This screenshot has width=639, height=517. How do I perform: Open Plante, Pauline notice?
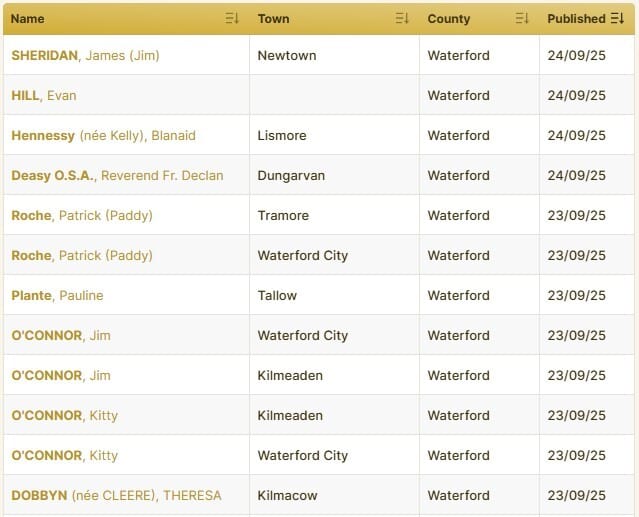(57, 295)
